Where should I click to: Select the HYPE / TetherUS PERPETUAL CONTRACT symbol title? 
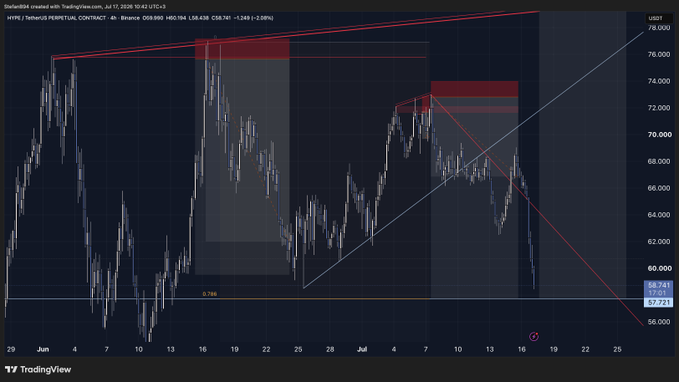point(56,18)
